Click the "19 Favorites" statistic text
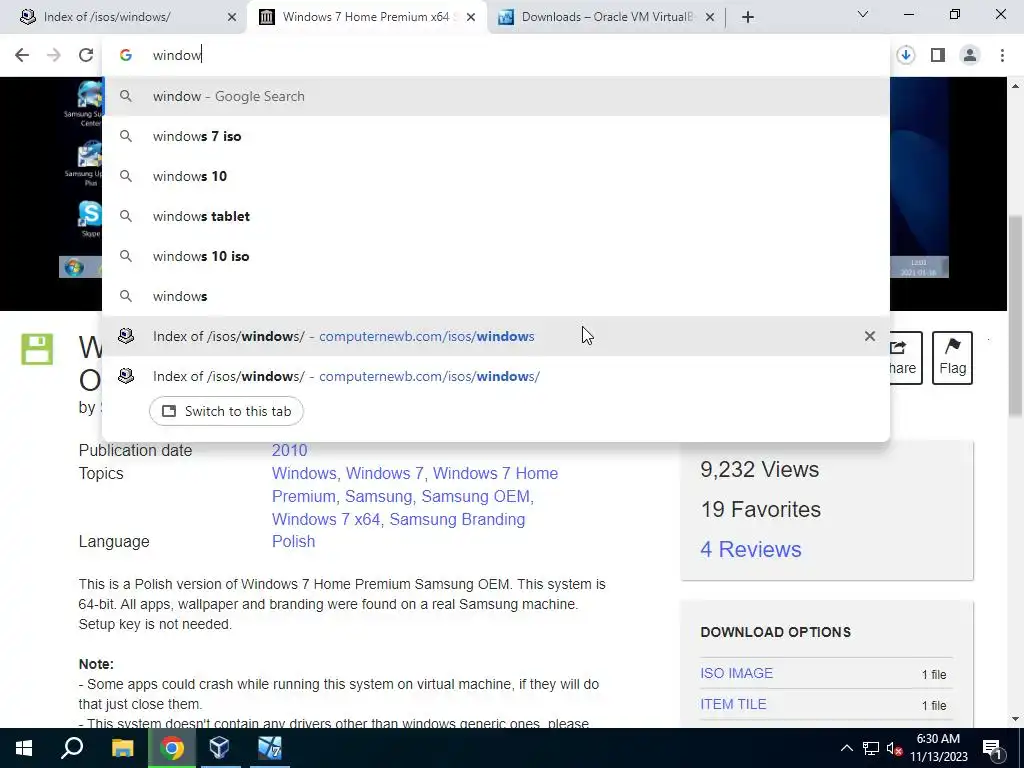The width and height of the screenshot is (1024, 768). pyautogui.click(x=760, y=509)
